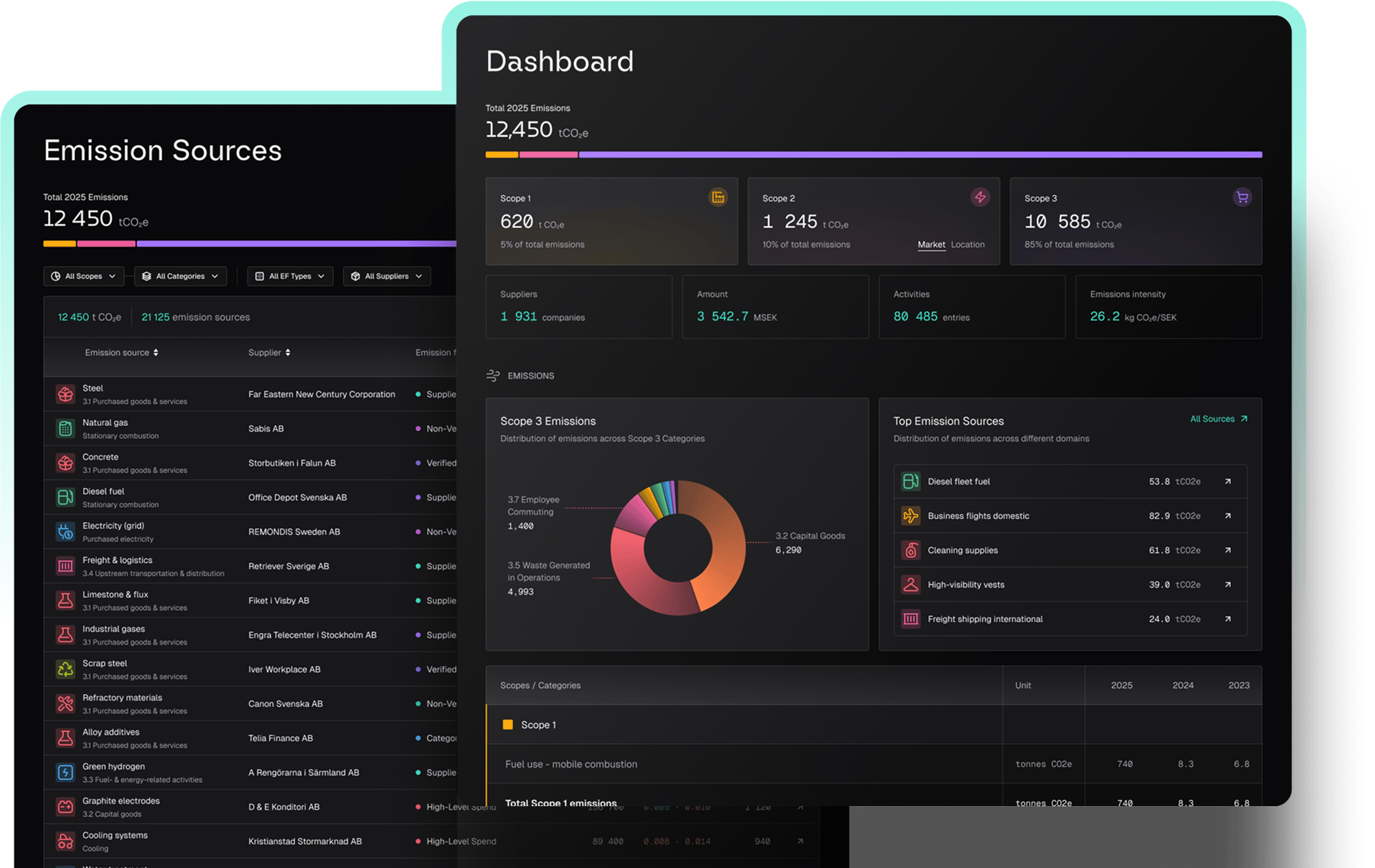Click the Cooling systems row icon

click(65, 841)
